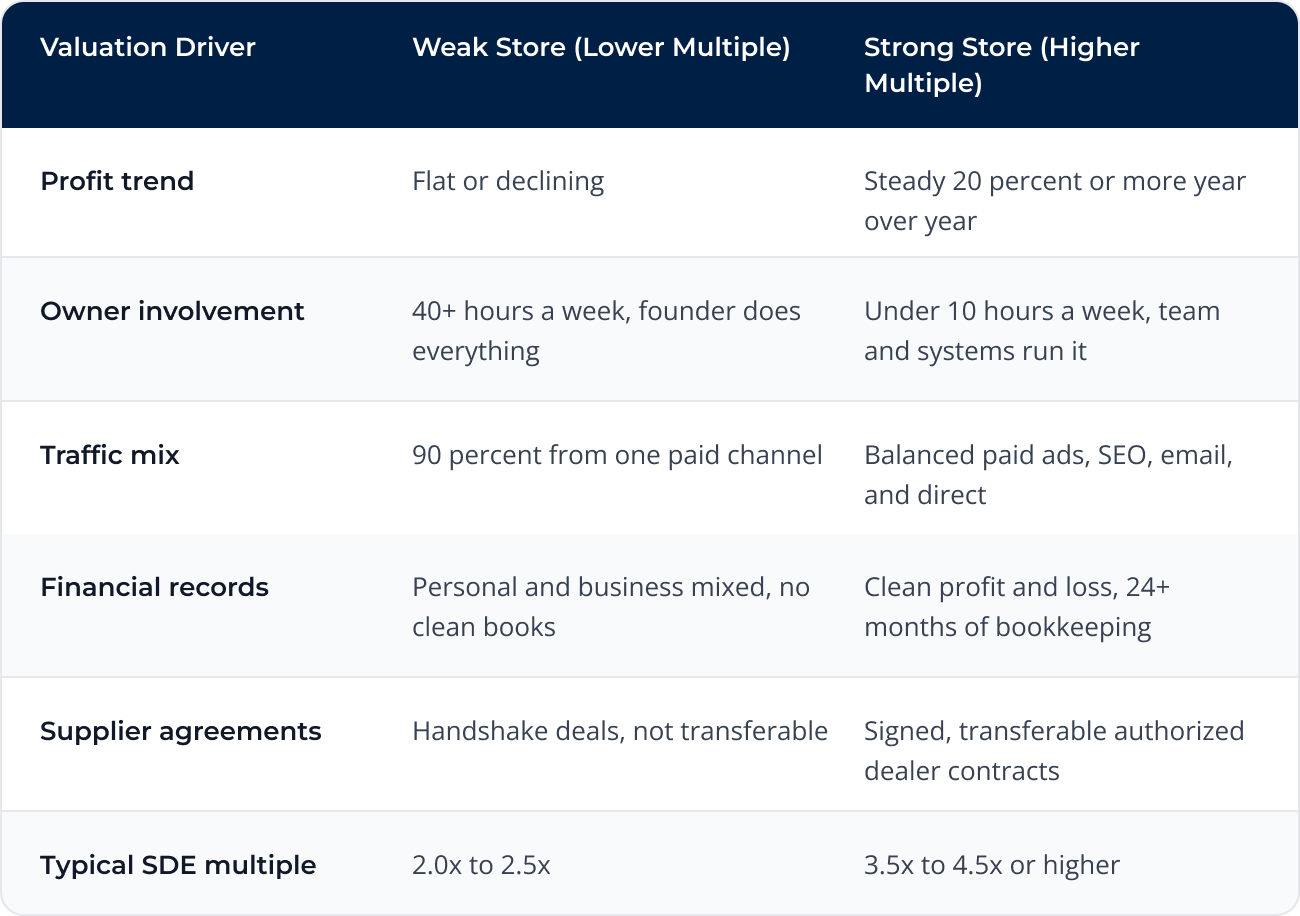
Task: Select the Weak Store (Lower Multiple) header
Action: coord(601,47)
